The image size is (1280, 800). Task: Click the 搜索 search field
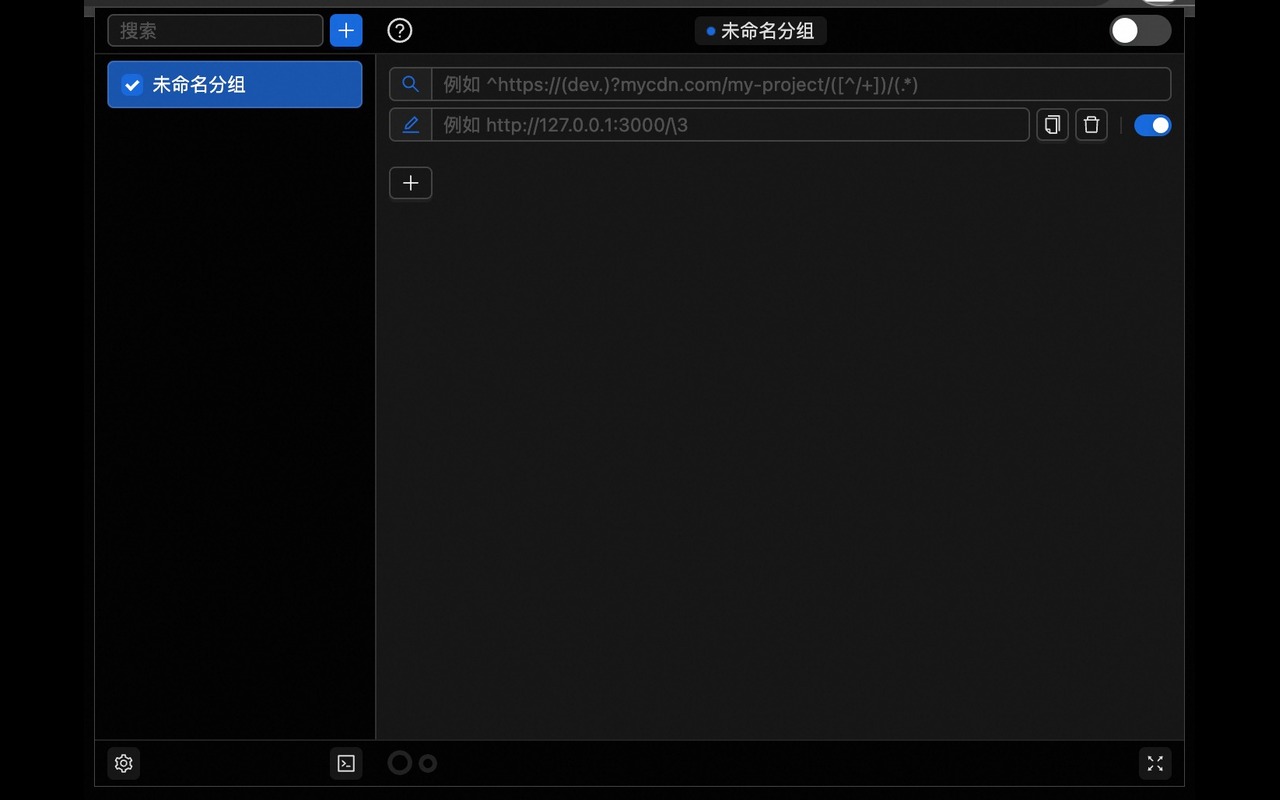tap(215, 31)
